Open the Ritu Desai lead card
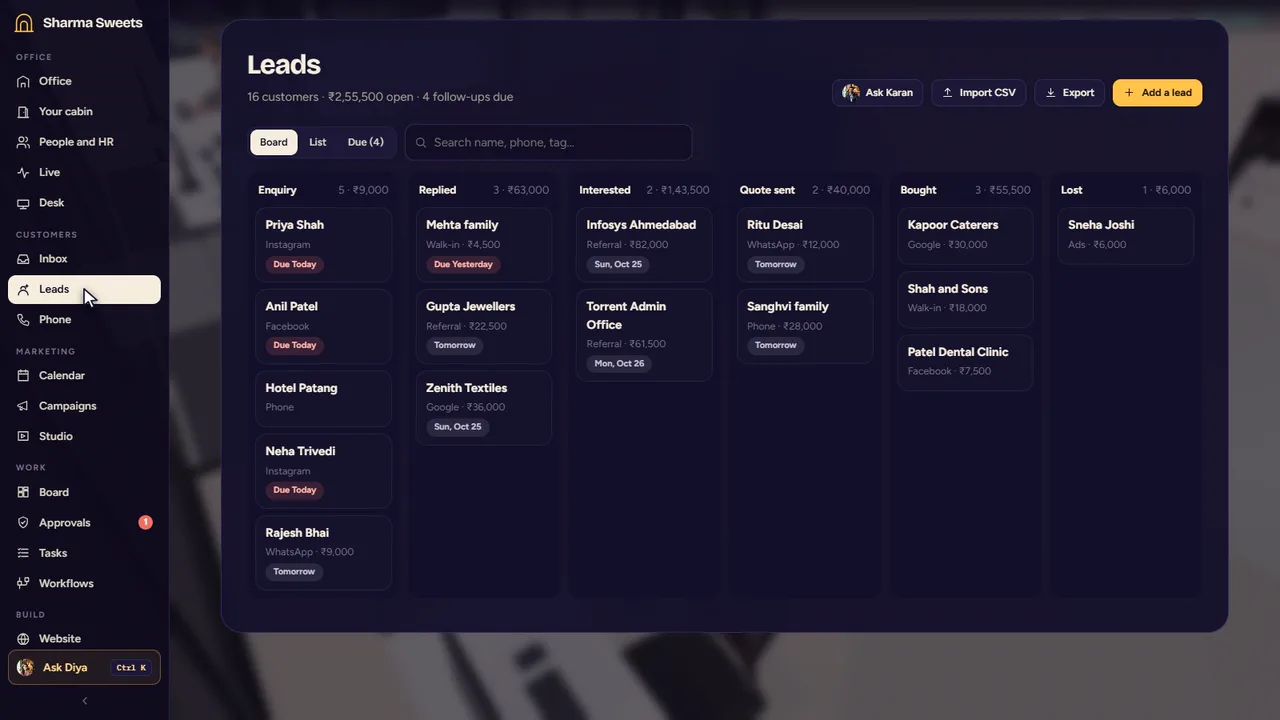 805,245
